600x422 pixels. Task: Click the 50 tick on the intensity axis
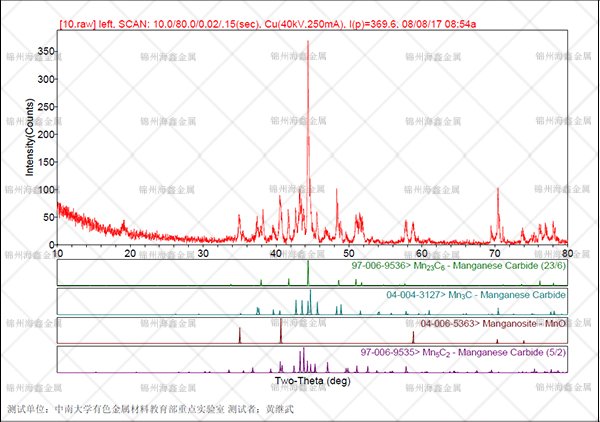point(46,217)
